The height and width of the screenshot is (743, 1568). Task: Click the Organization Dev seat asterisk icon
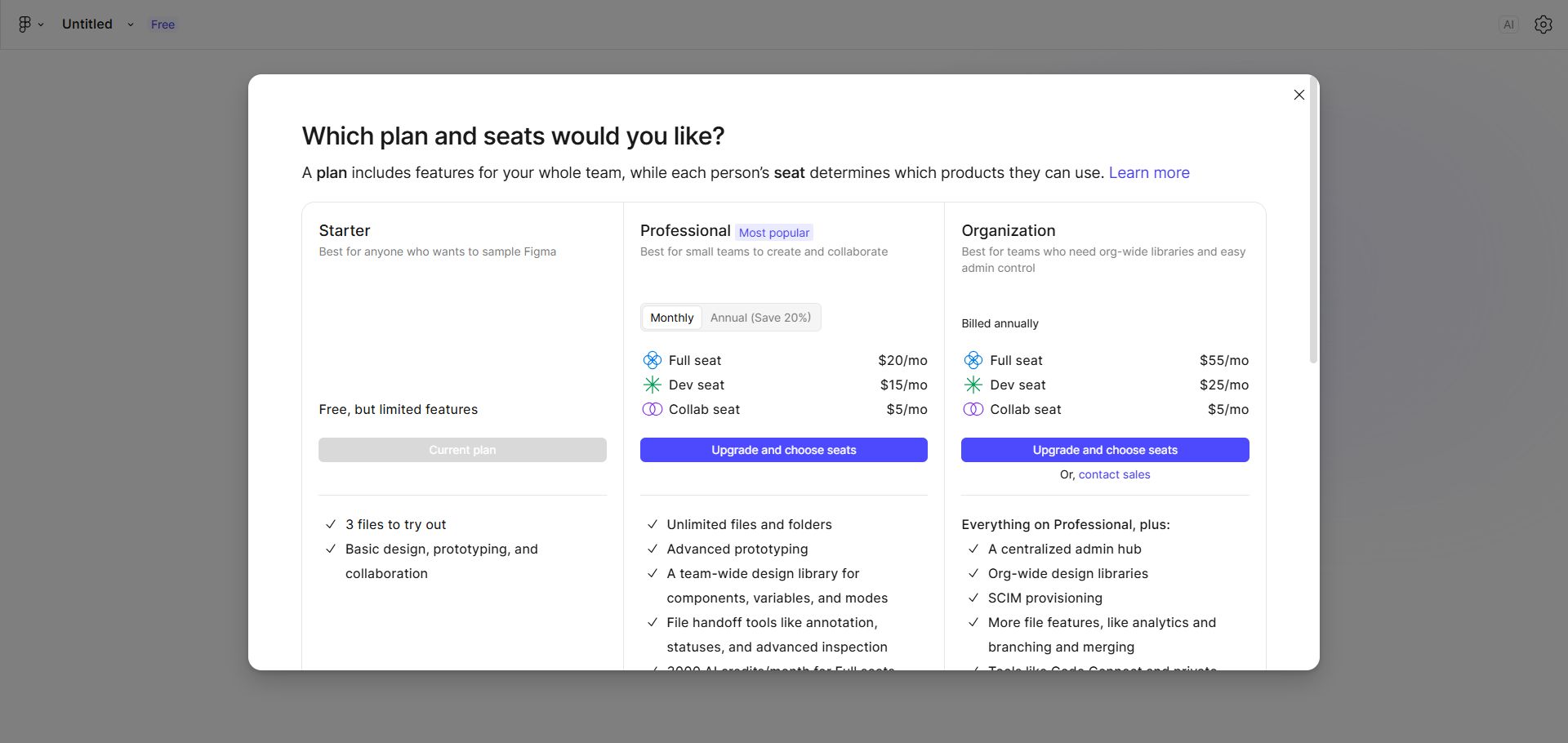point(973,385)
